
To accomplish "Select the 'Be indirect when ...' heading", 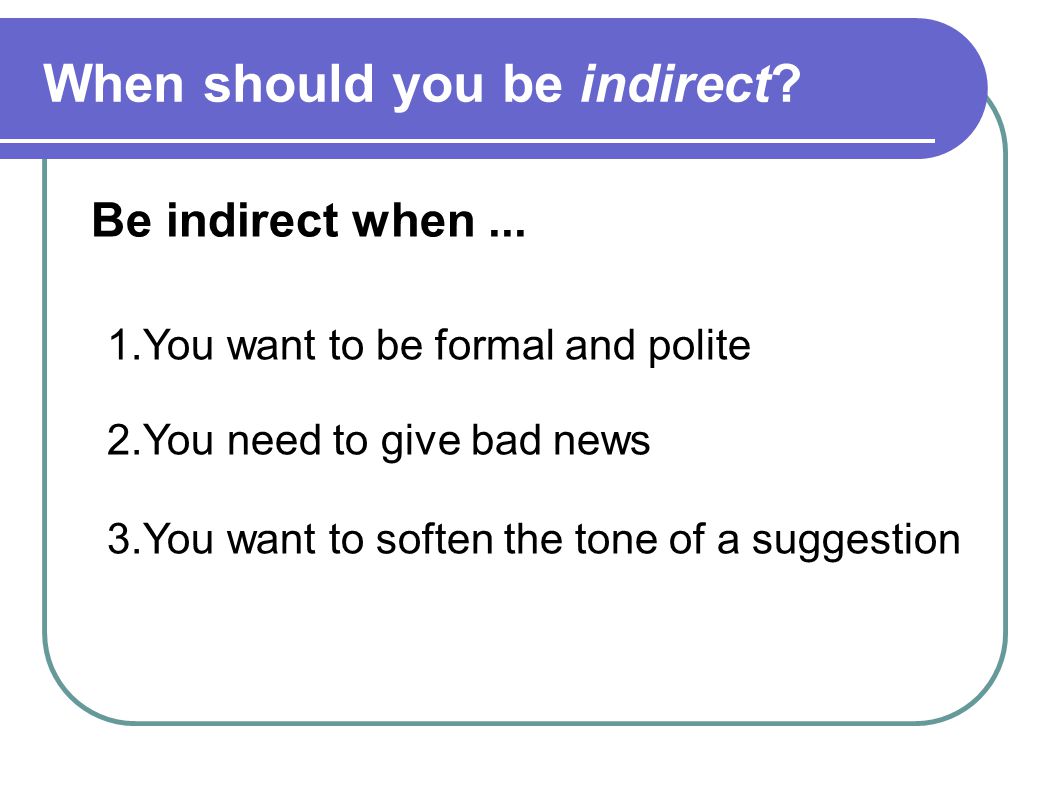I will pos(308,221).
